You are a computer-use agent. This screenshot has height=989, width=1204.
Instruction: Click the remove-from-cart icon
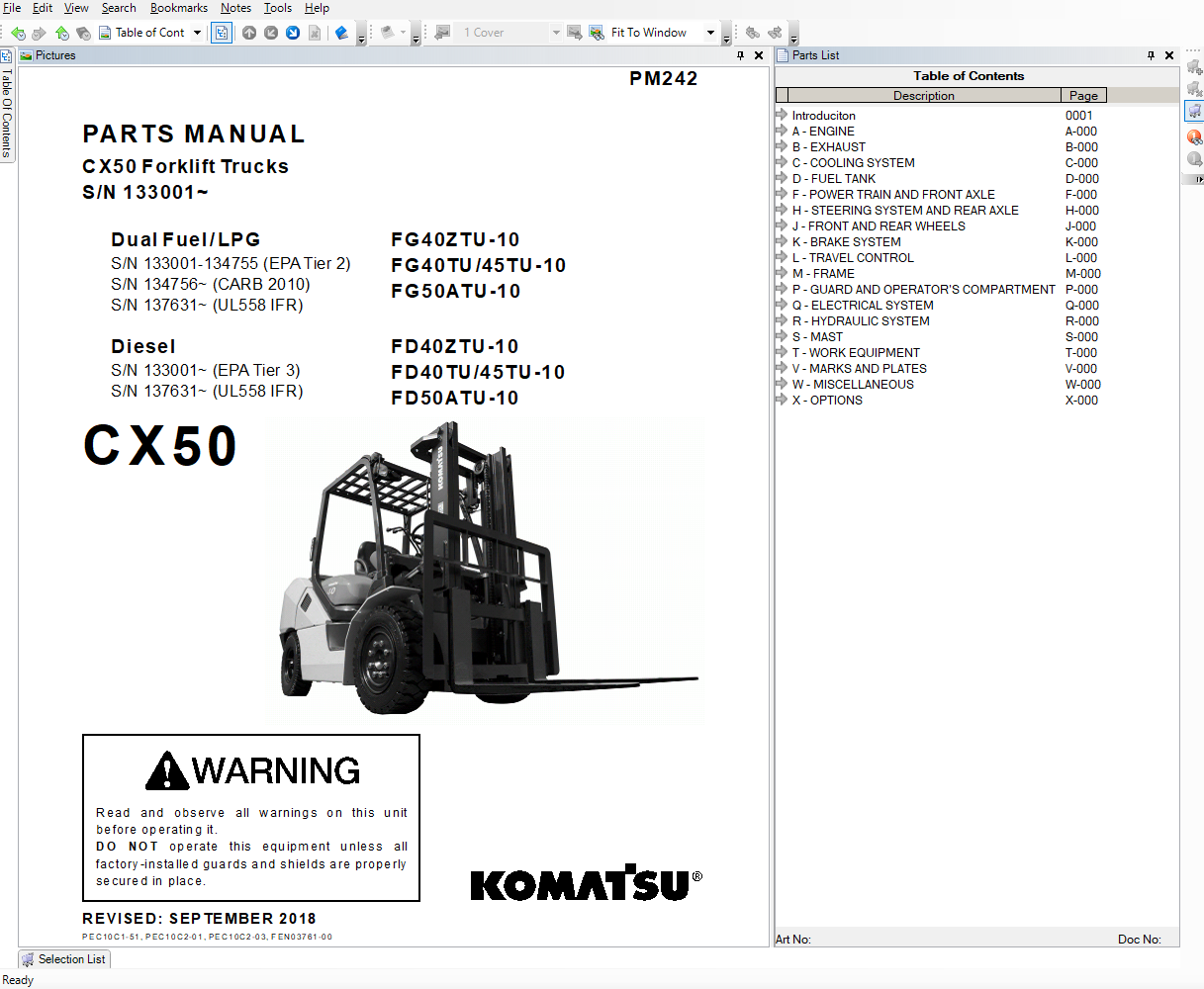click(1195, 89)
